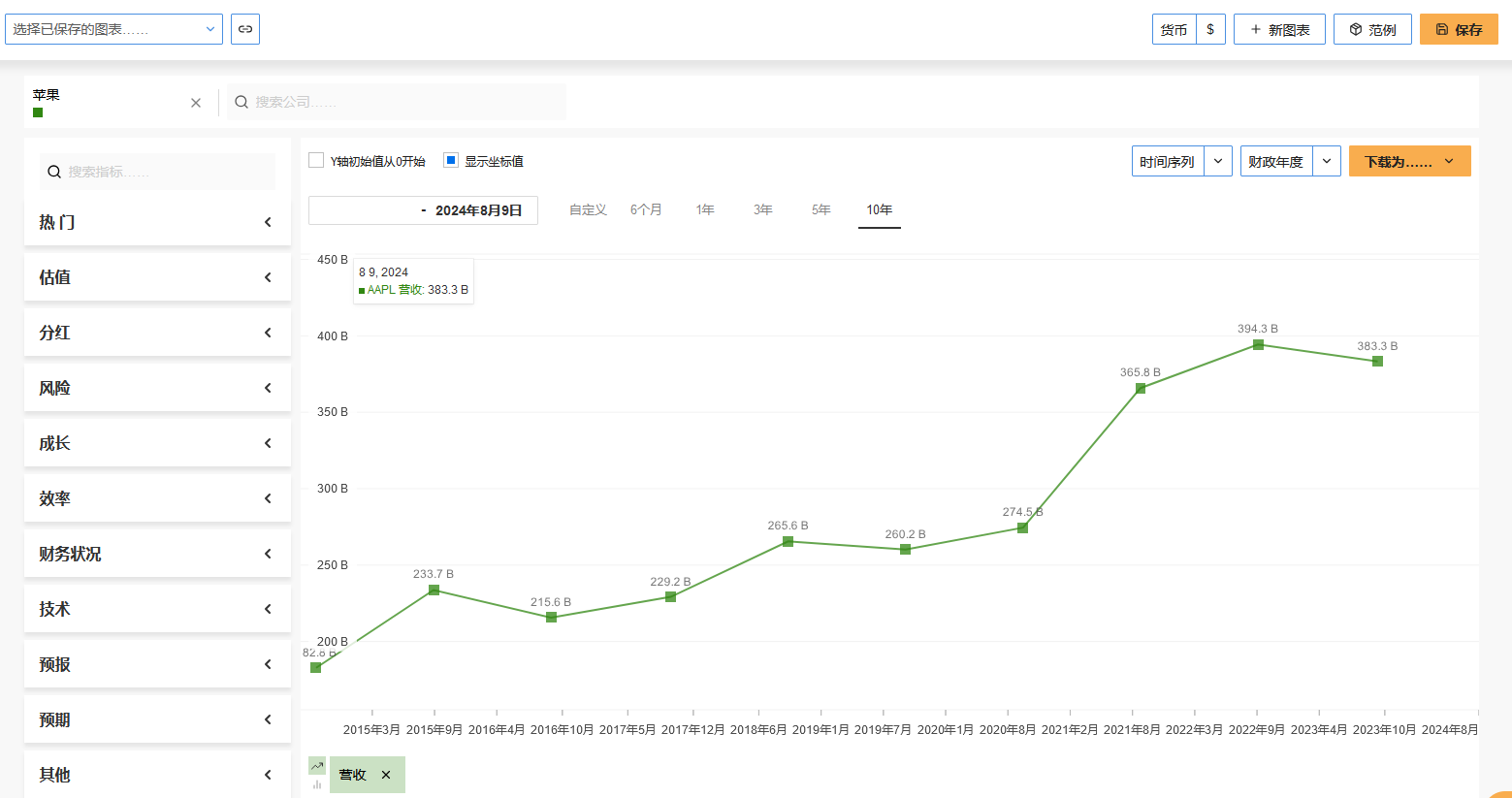Screen dimensions: 1512x798
Task: Select the 6个月 time range tab
Action: coord(646,209)
